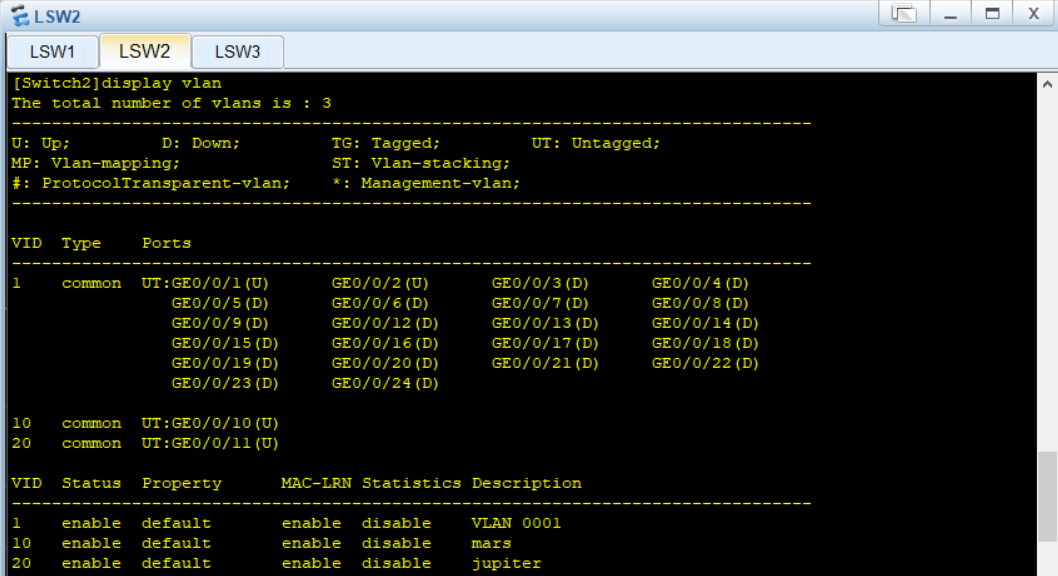Click the scrollbar up arrow
1058x576 pixels.
(x=1047, y=84)
